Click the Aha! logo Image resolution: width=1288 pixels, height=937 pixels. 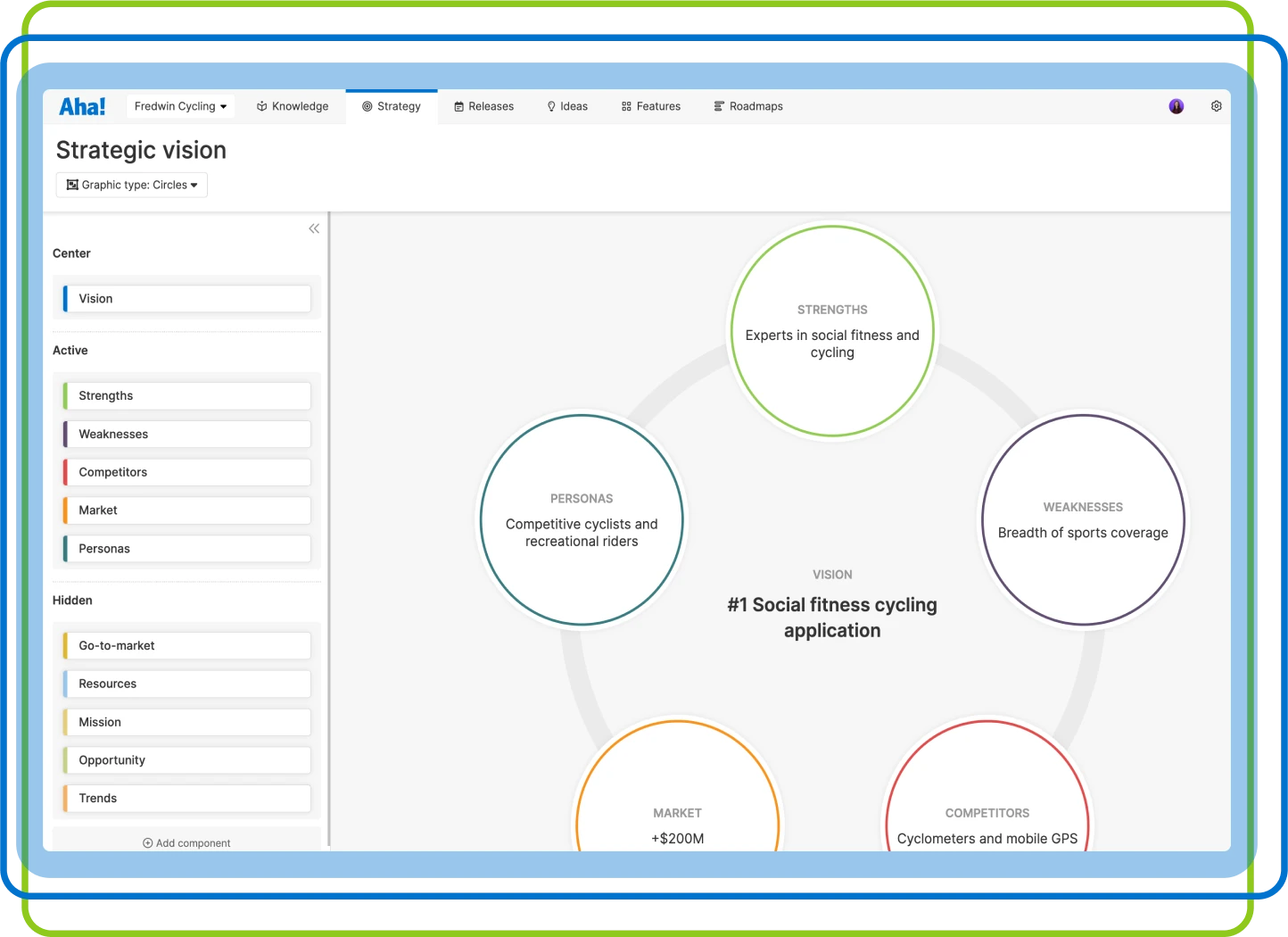coord(82,107)
